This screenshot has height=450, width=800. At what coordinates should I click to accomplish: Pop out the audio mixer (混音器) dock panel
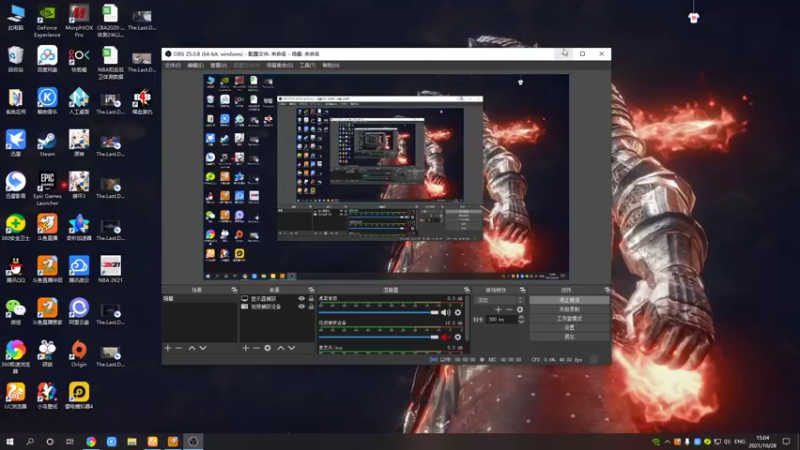[x=466, y=290]
